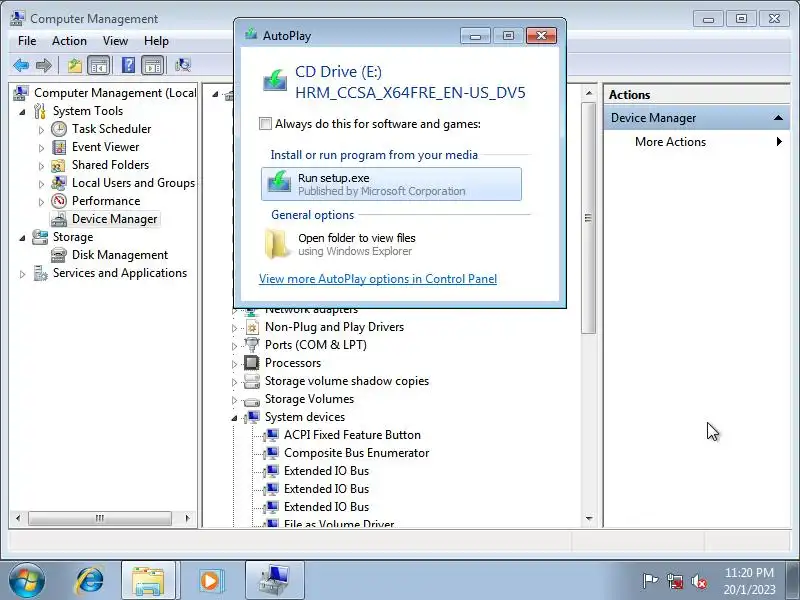Image resolution: width=800 pixels, height=600 pixels.
Task: Click the Shared Folders icon
Action: (x=58, y=165)
